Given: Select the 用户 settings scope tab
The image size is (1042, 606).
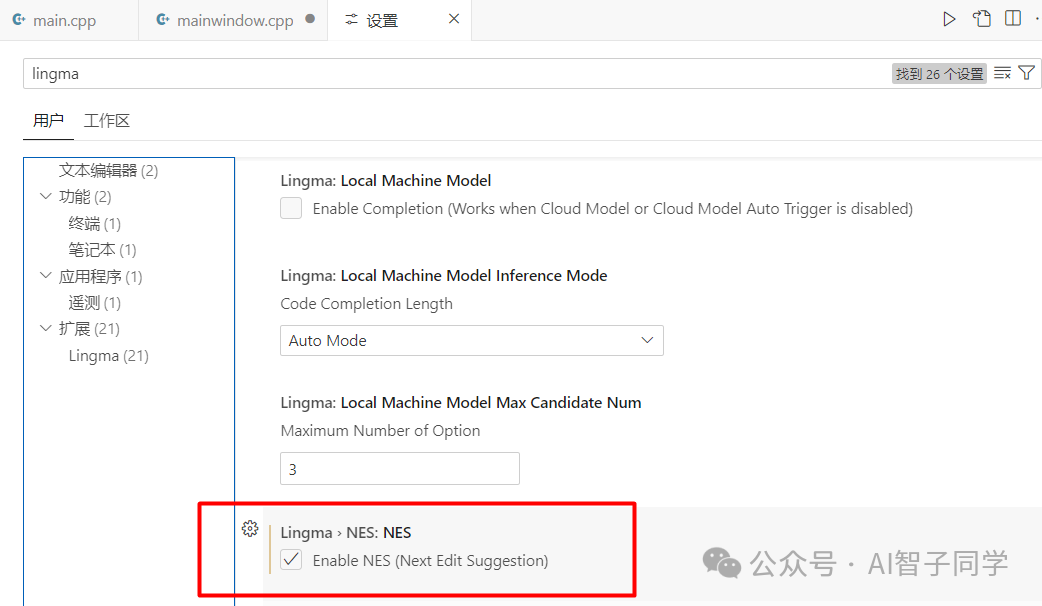Looking at the screenshot, I should (x=49, y=121).
